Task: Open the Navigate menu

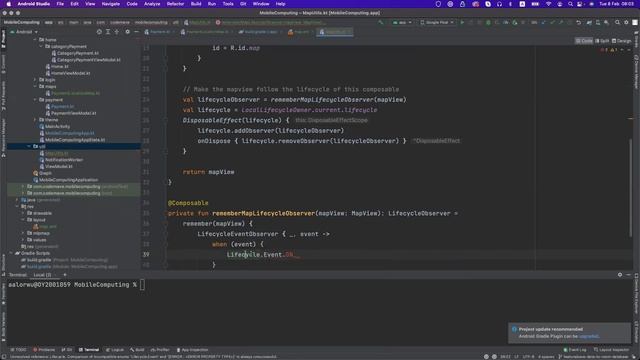Action: coord(111,4)
